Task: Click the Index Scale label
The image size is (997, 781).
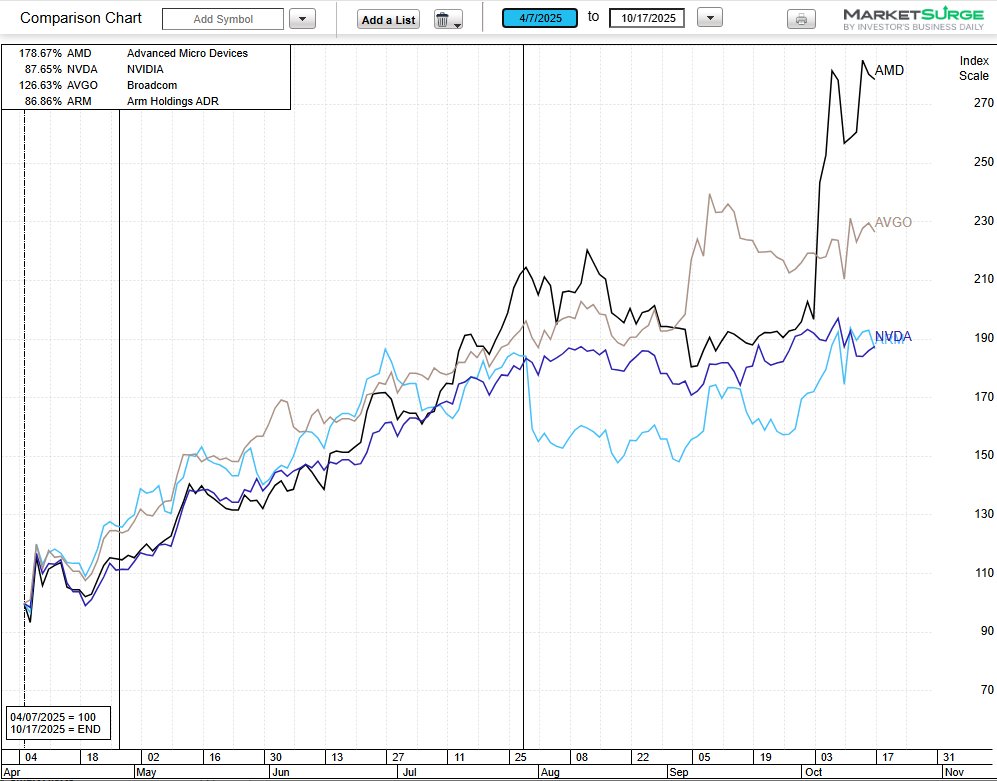Action: point(973,68)
